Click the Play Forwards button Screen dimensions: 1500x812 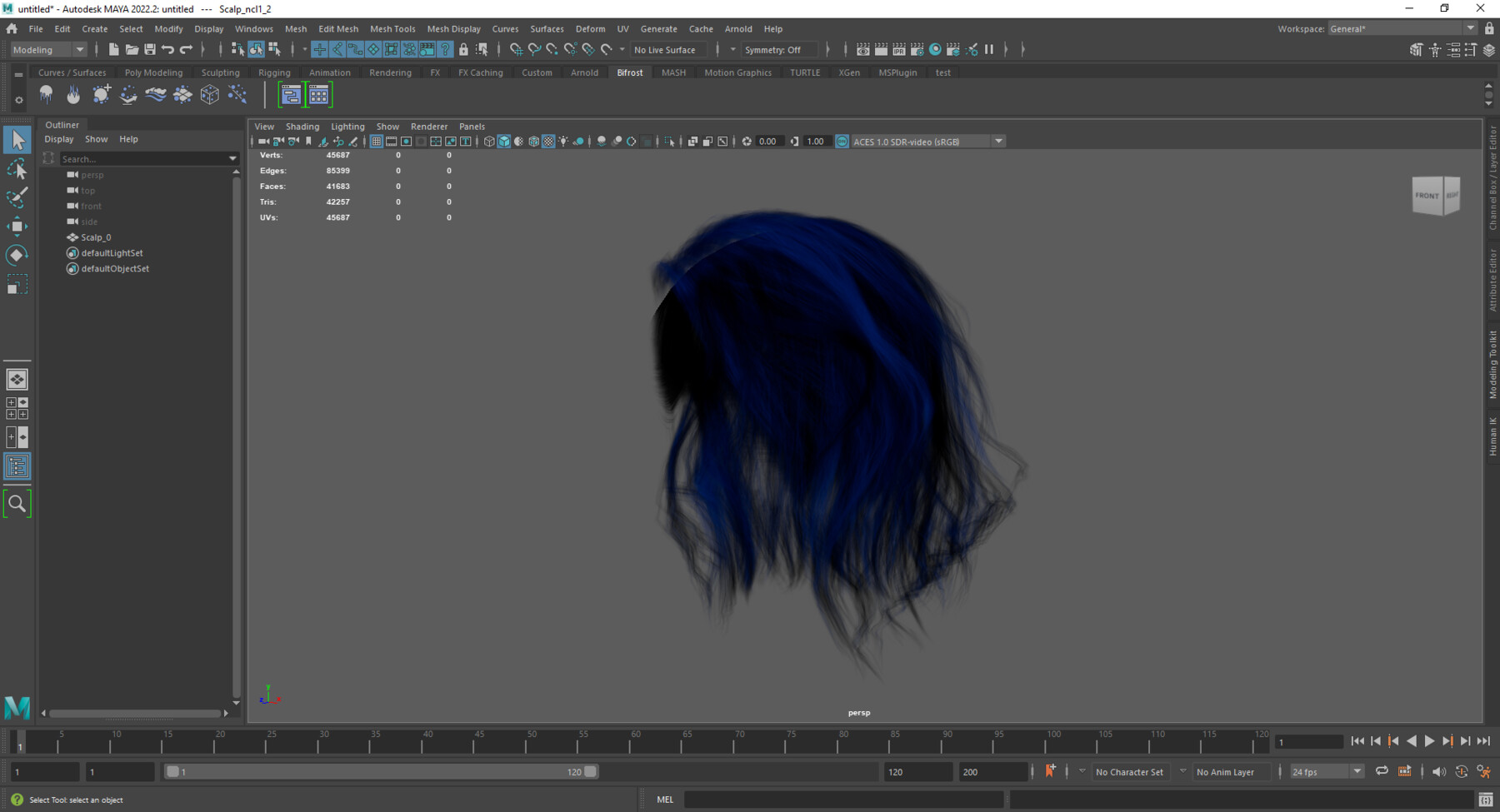[1429, 741]
